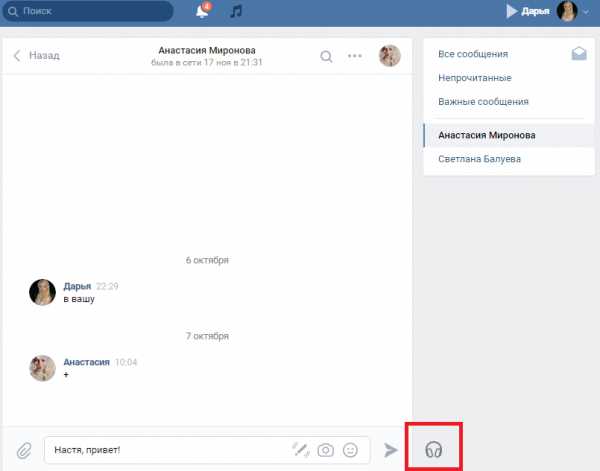Expand the profile menu arrow in header
The height and width of the screenshot is (471, 600).
pyautogui.click(x=586, y=12)
